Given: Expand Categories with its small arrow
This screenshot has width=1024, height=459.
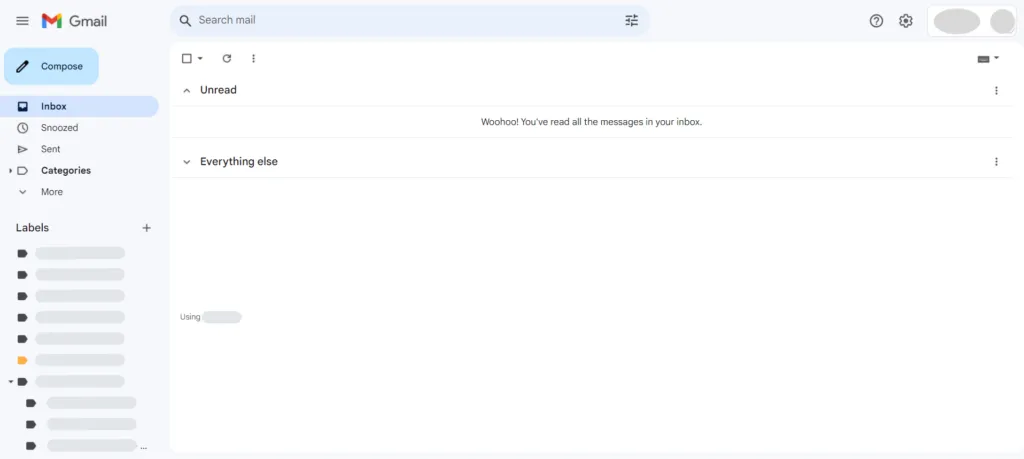Looking at the screenshot, I should 10,170.
